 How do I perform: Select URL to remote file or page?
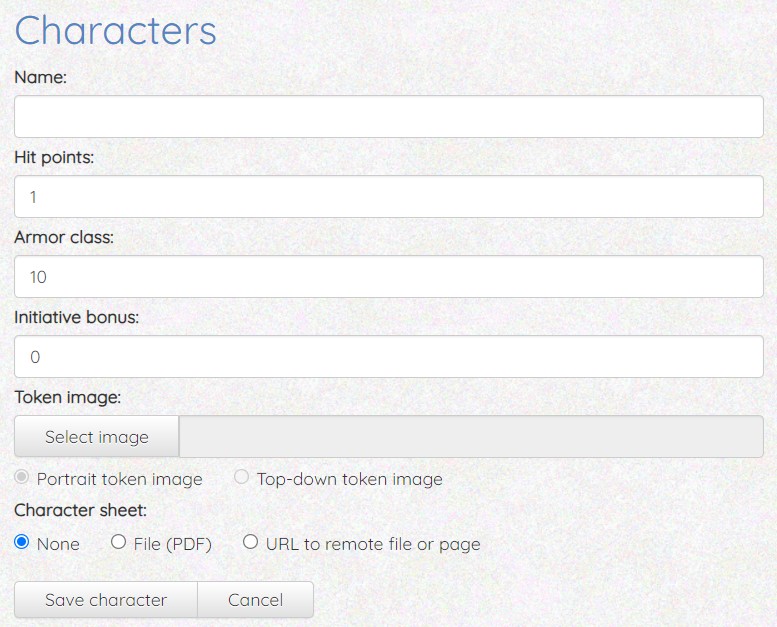(251, 543)
